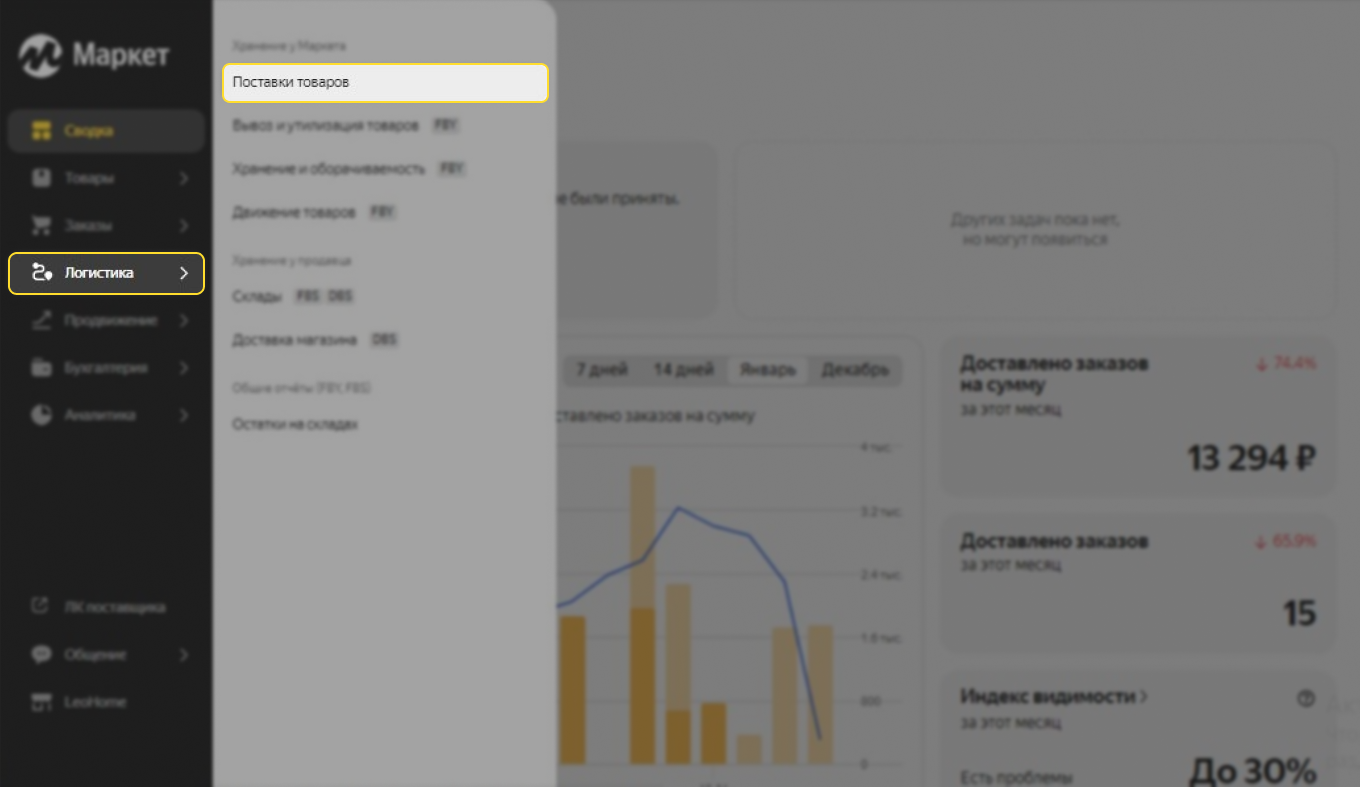The height and width of the screenshot is (787, 1360).
Task: Click the Других задач пока нет message
Action: click(x=1035, y=230)
